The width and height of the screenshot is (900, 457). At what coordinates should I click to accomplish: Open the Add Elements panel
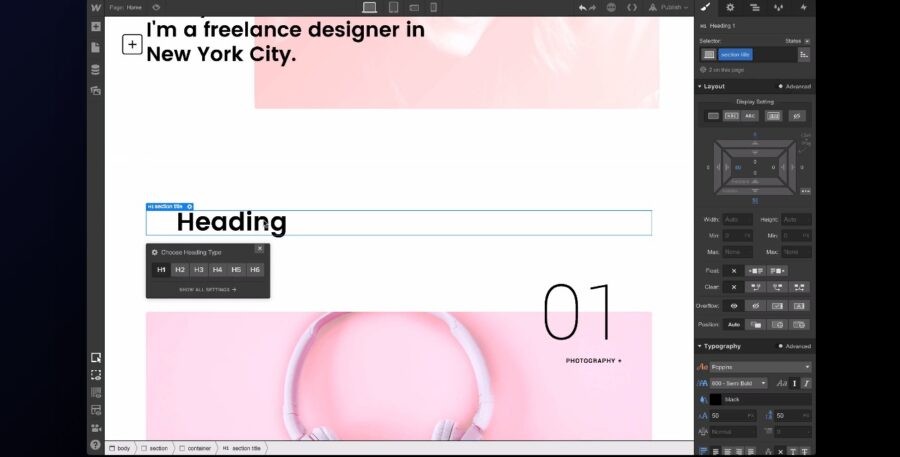[x=96, y=26]
